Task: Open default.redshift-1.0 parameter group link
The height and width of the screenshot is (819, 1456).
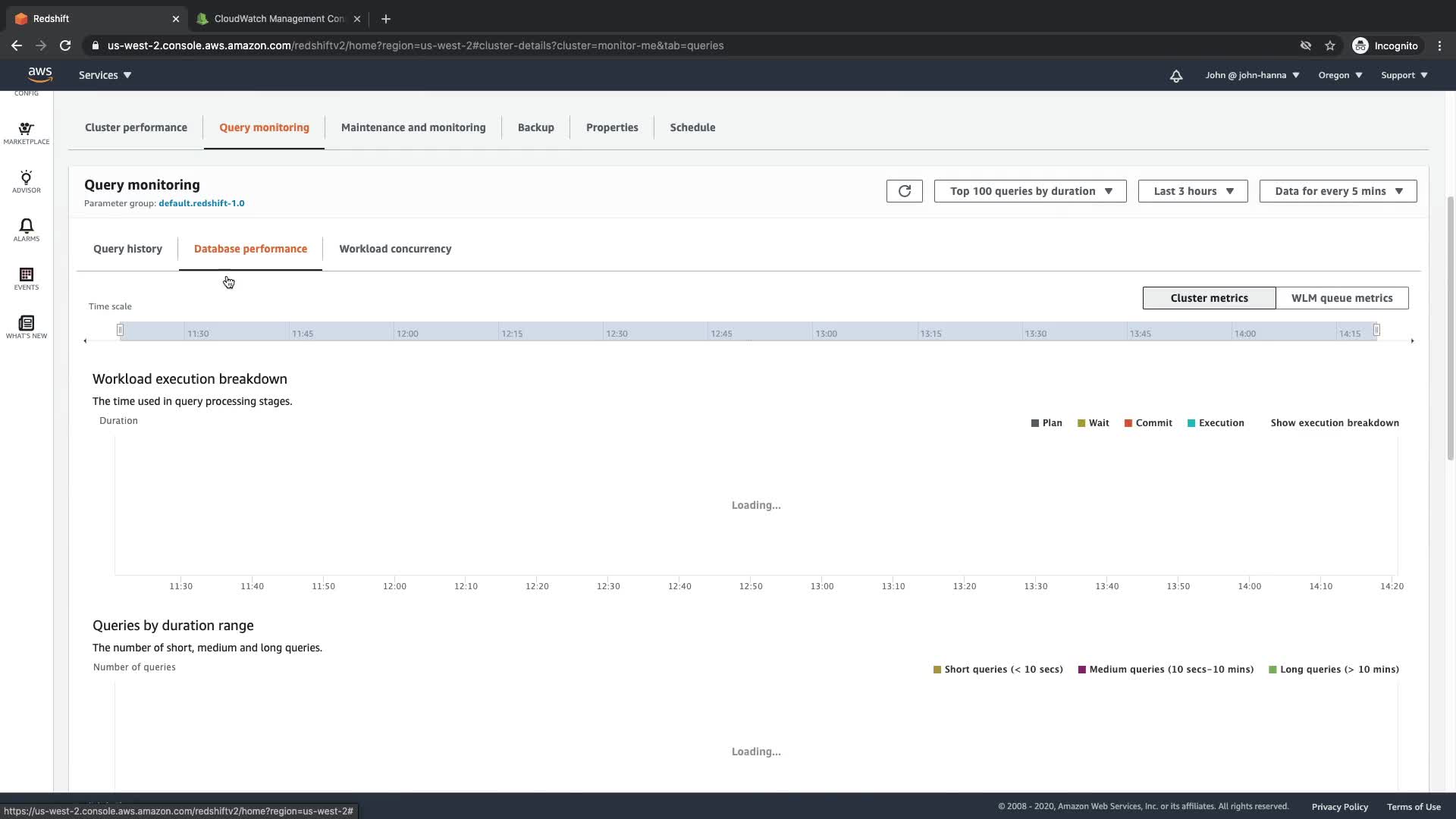Action: [201, 203]
